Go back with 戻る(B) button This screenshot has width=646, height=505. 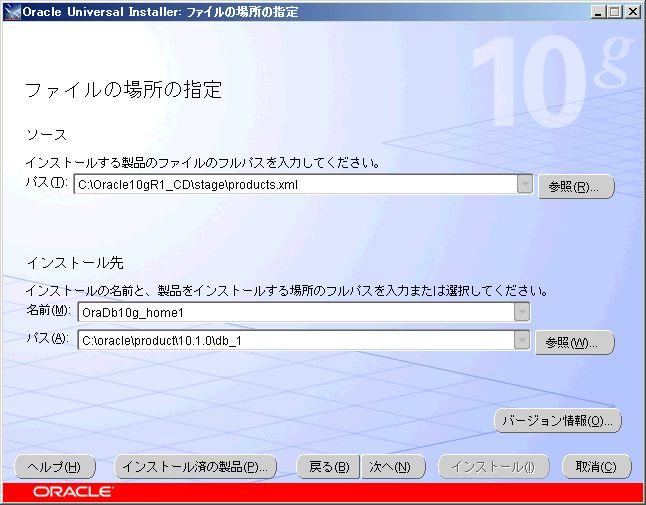(x=328, y=467)
